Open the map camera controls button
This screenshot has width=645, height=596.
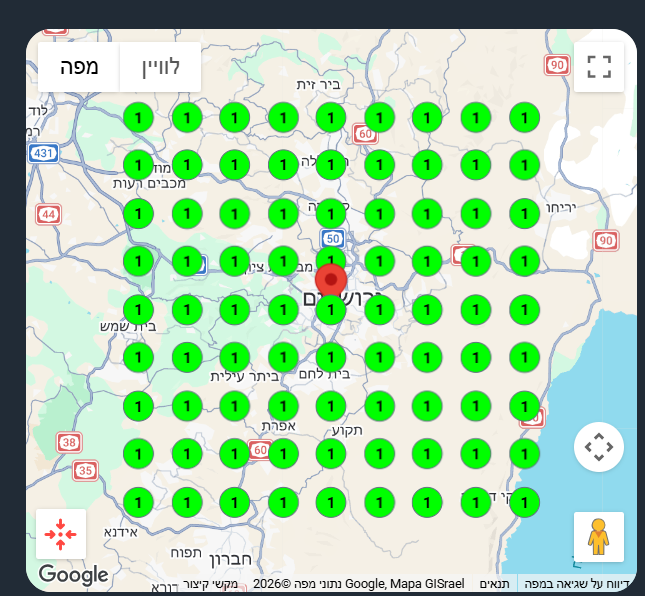point(599,447)
